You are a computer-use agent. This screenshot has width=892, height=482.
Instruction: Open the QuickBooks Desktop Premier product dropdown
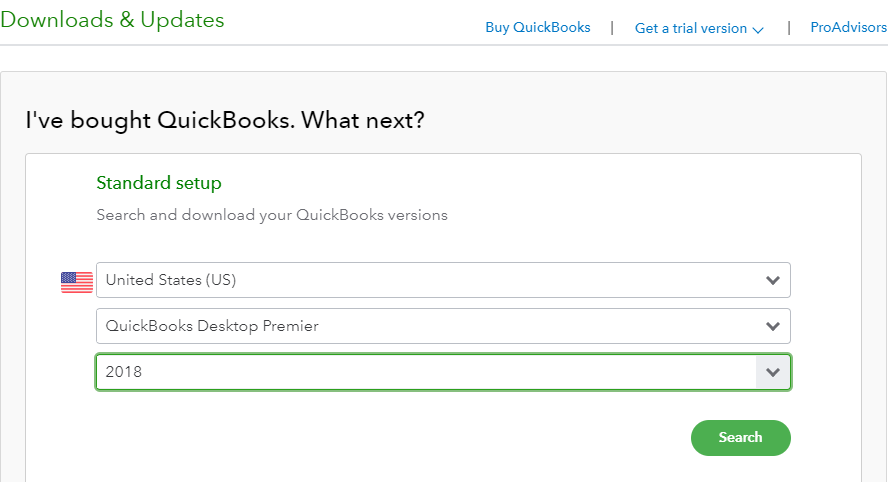[443, 326]
